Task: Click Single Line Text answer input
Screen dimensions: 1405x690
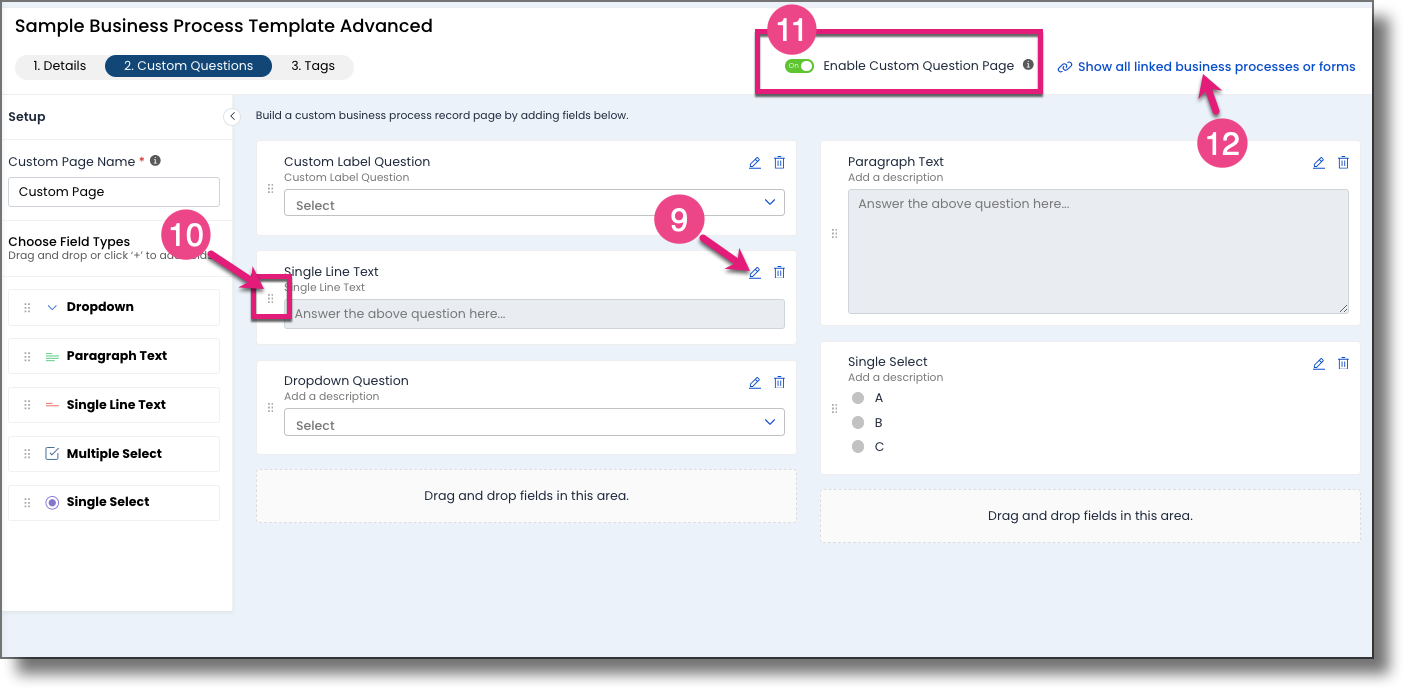Action: point(534,314)
